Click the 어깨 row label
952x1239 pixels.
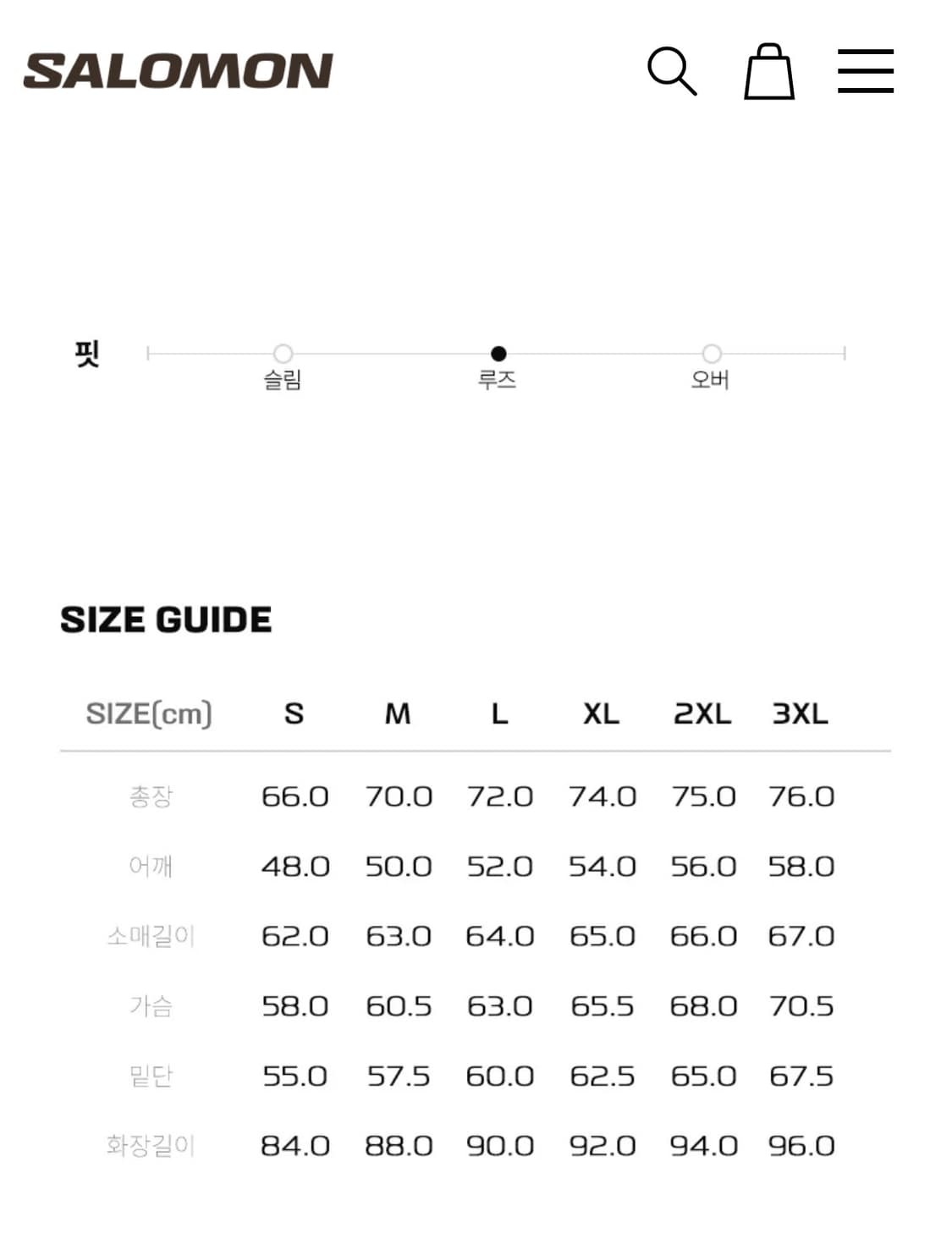151,867
